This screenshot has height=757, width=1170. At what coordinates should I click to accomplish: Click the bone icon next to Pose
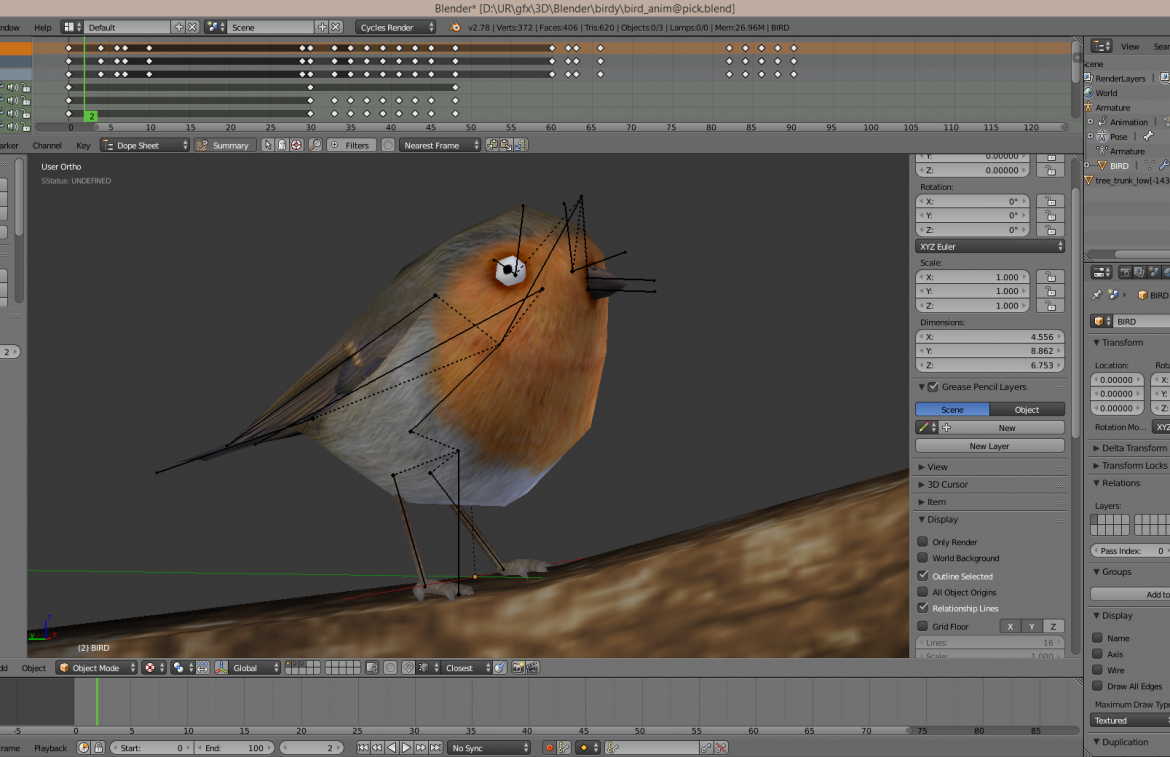pyautogui.click(x=1148, y=136)
